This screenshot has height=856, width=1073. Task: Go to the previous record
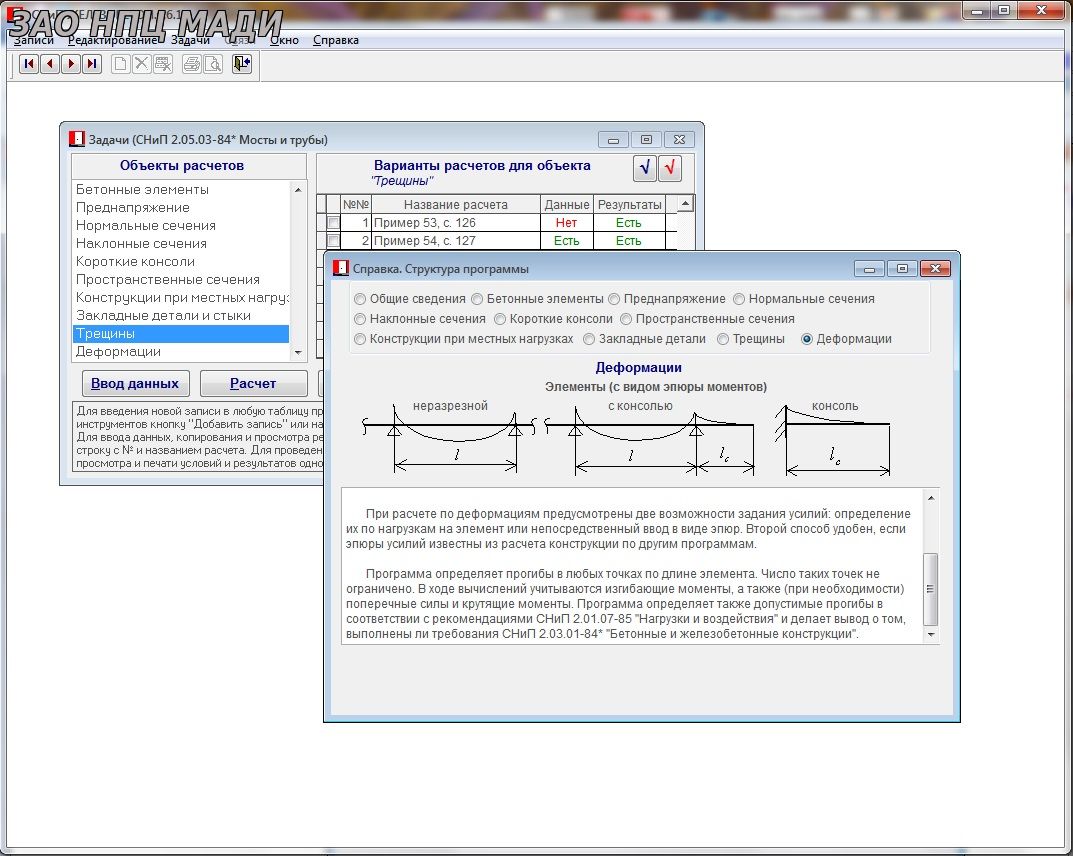coord(50,64)
